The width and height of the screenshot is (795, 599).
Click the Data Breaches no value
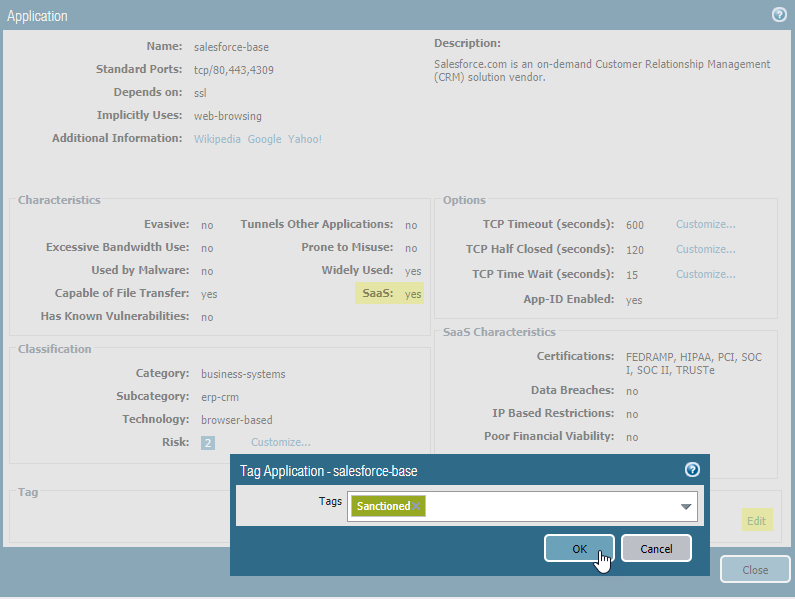point(632,391)
